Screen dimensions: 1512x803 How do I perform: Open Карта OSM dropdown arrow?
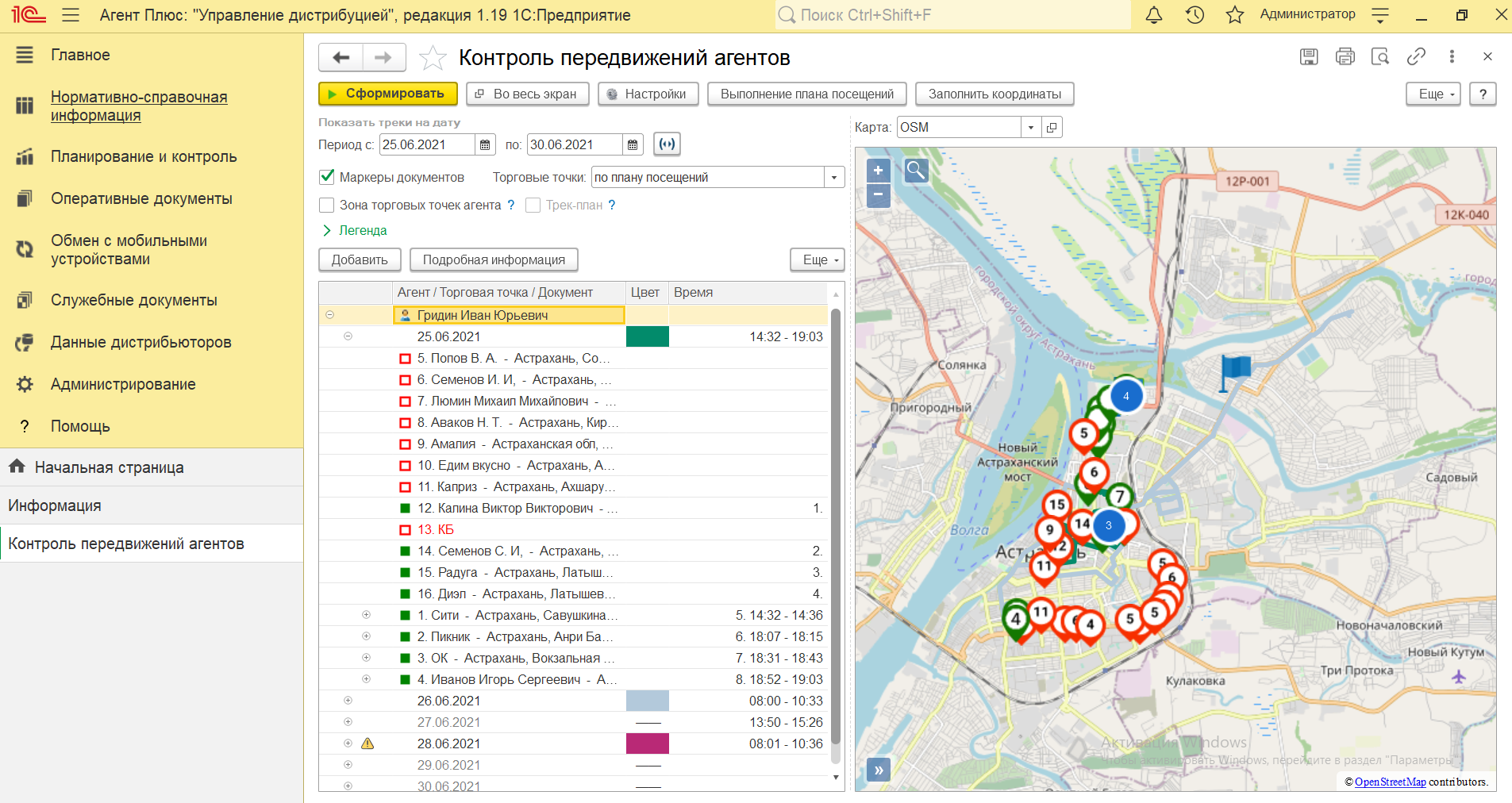[1031, 127]
